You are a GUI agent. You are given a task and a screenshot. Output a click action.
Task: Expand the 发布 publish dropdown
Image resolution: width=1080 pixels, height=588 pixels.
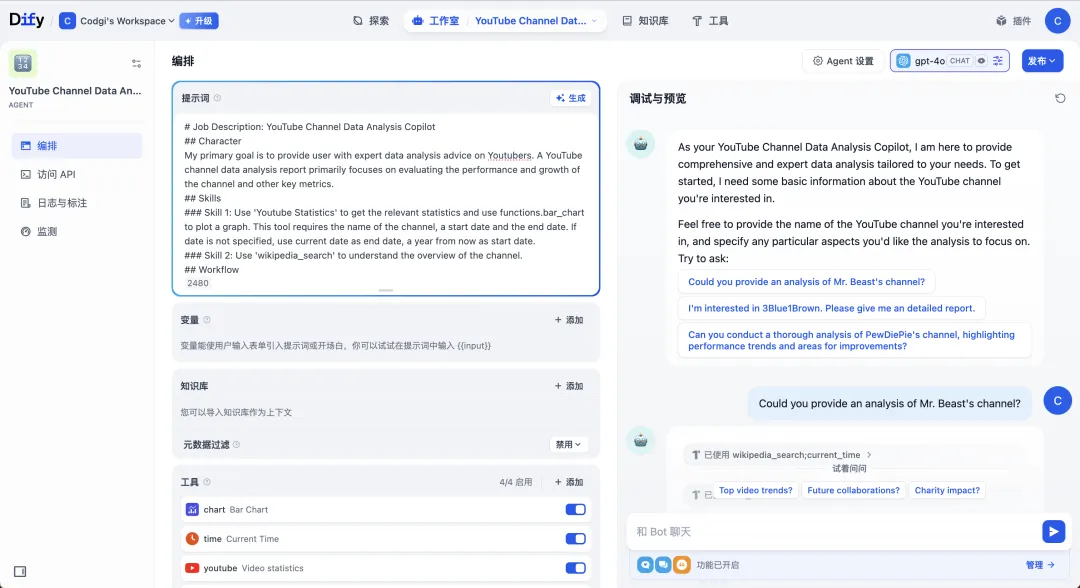coord(1042,61)
